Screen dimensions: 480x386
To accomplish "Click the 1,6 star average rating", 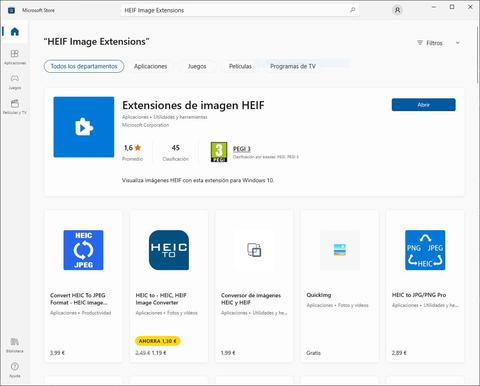I will point(132,148).
